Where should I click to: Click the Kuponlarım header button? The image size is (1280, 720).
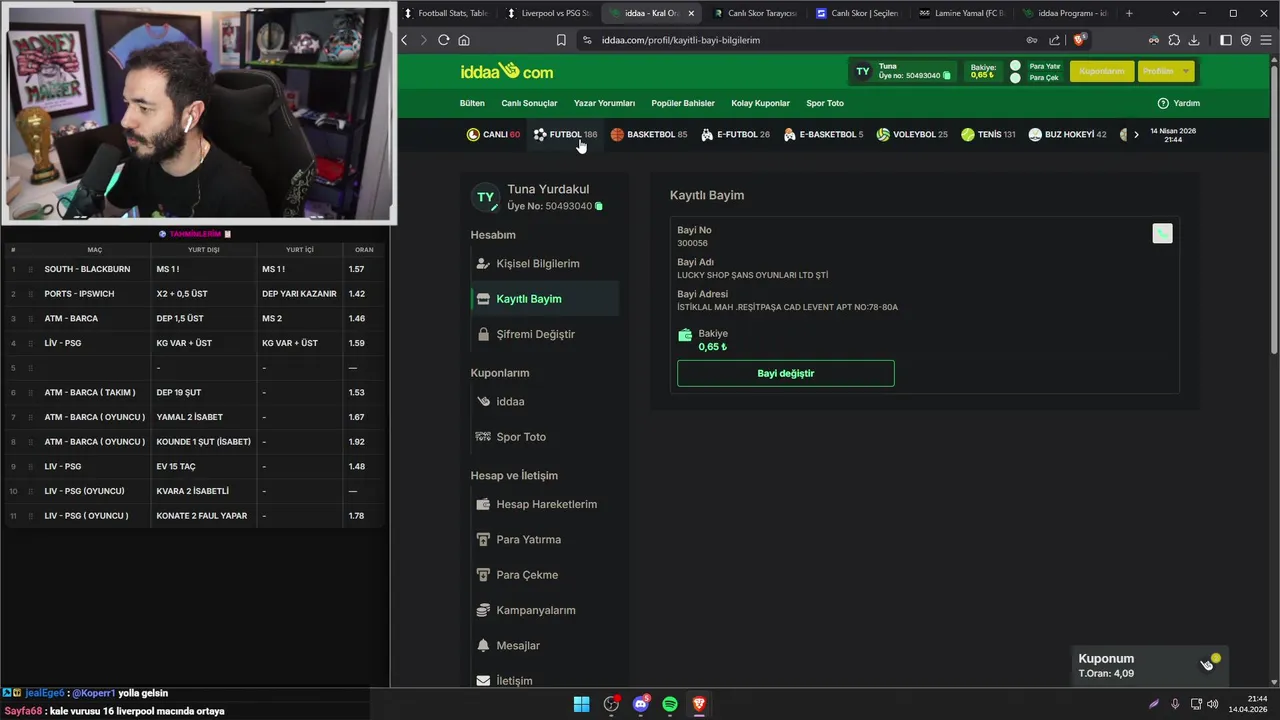point(1102,71)
